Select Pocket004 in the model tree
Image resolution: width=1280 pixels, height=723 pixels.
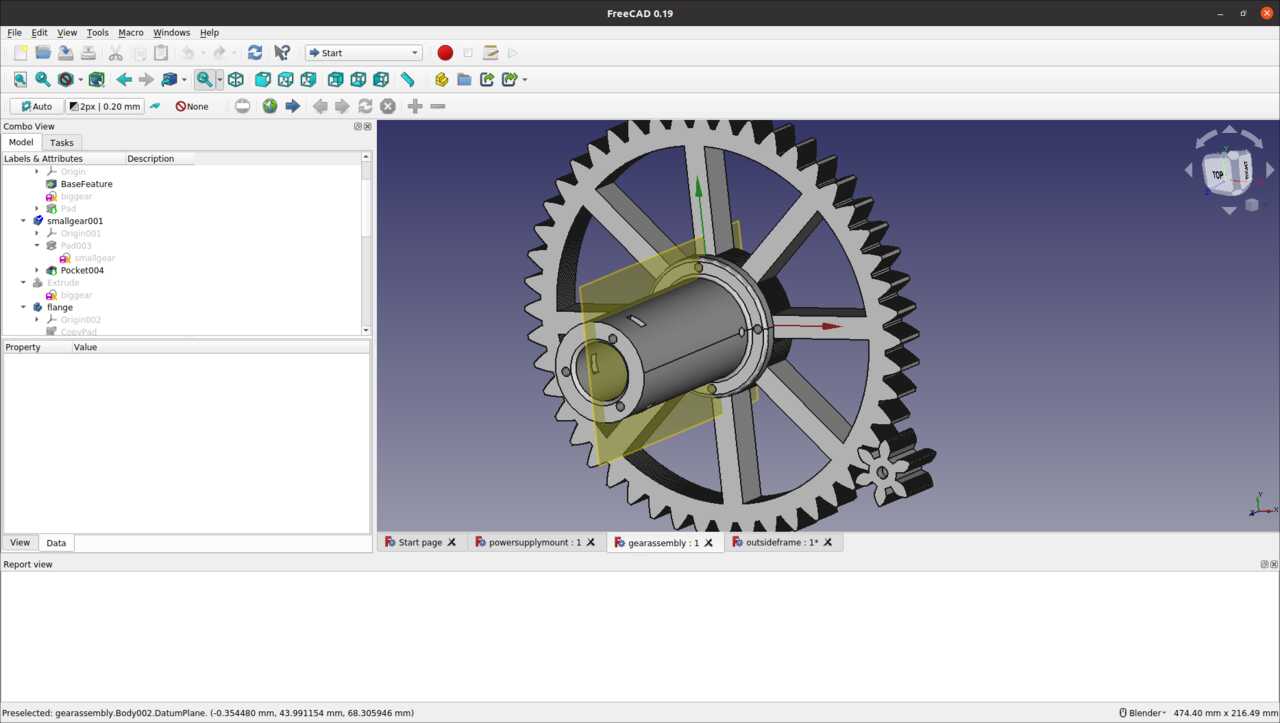(x=82, y=270)
